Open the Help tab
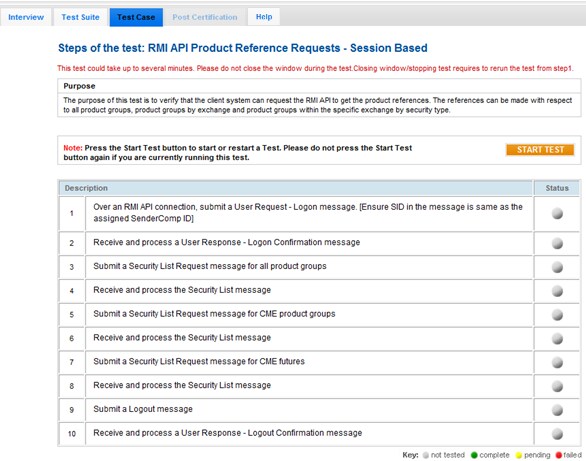Image resolution: width=586 pixels, height=461 pixels. click(x=264, y=17)
